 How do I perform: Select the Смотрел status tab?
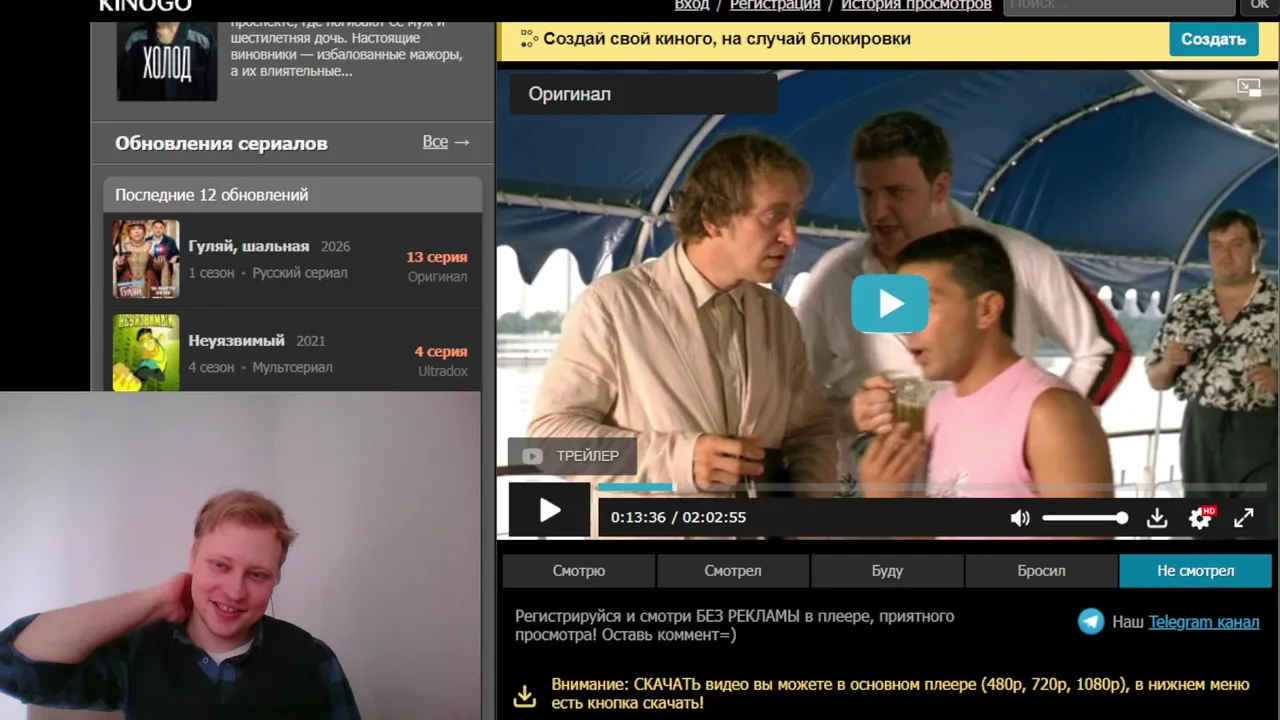733,571
